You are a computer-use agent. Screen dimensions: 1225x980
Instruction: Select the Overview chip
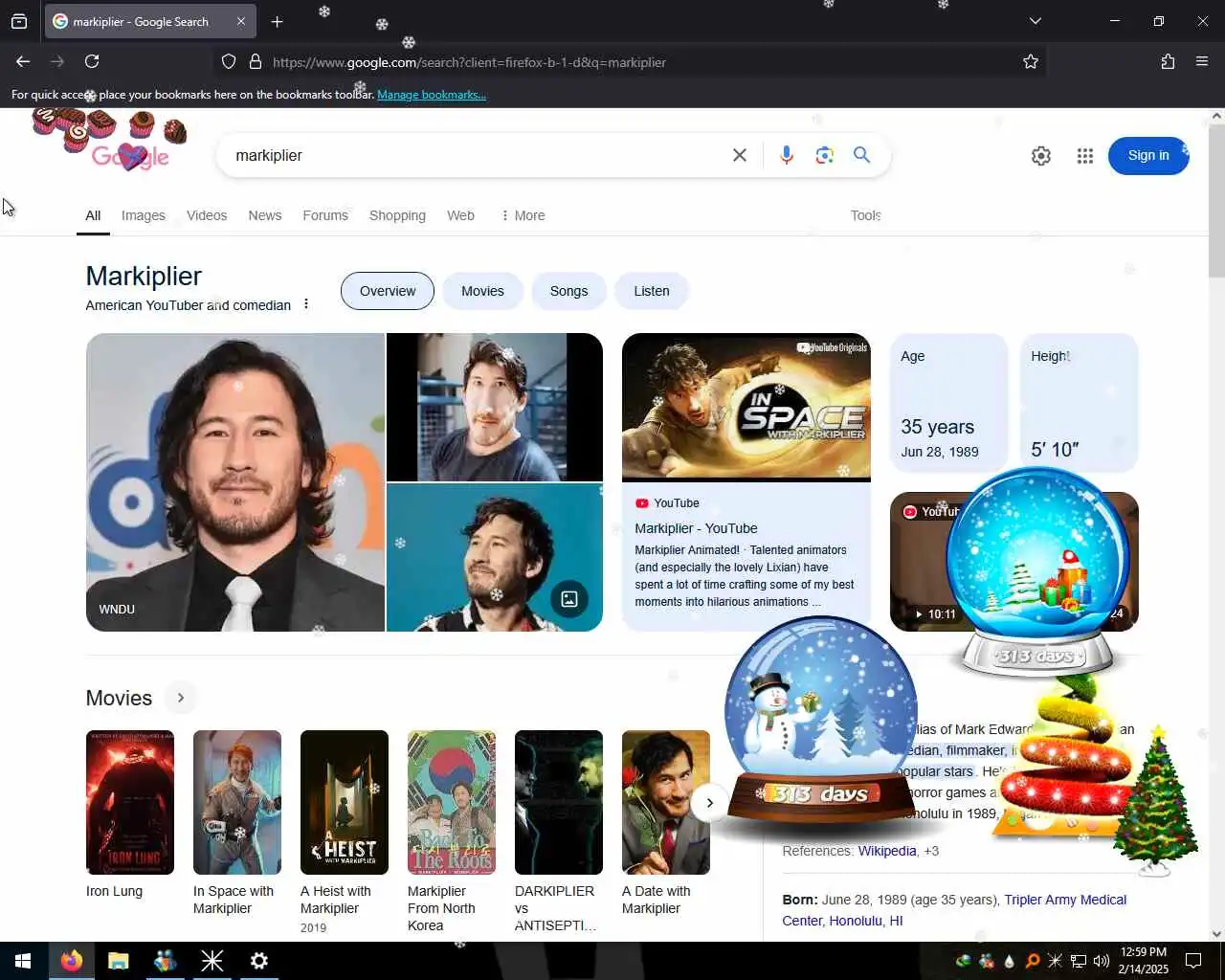388,291
